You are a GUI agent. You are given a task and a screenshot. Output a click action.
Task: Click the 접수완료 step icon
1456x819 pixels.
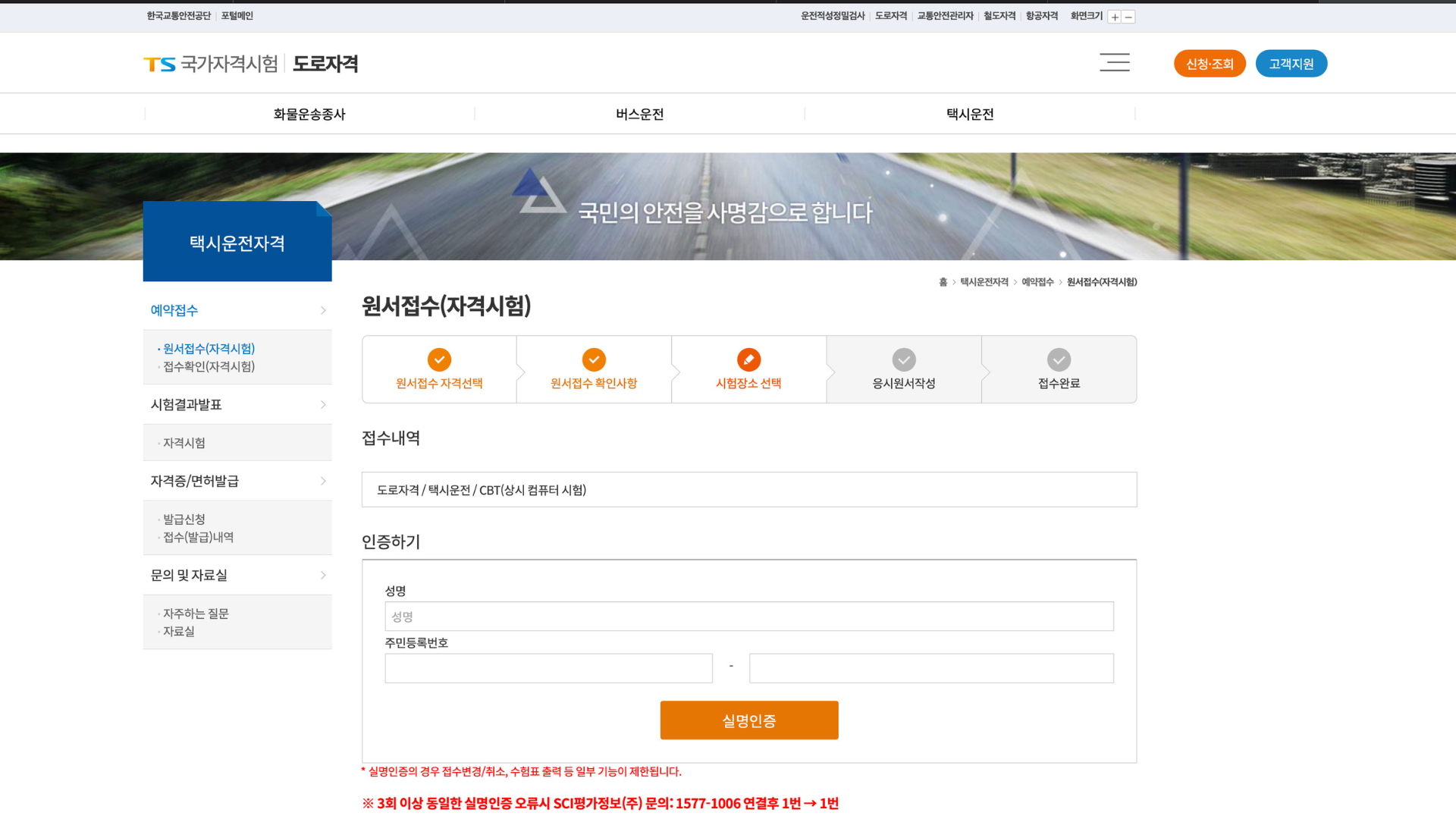pyautogui.click(x=1059, y=359)
